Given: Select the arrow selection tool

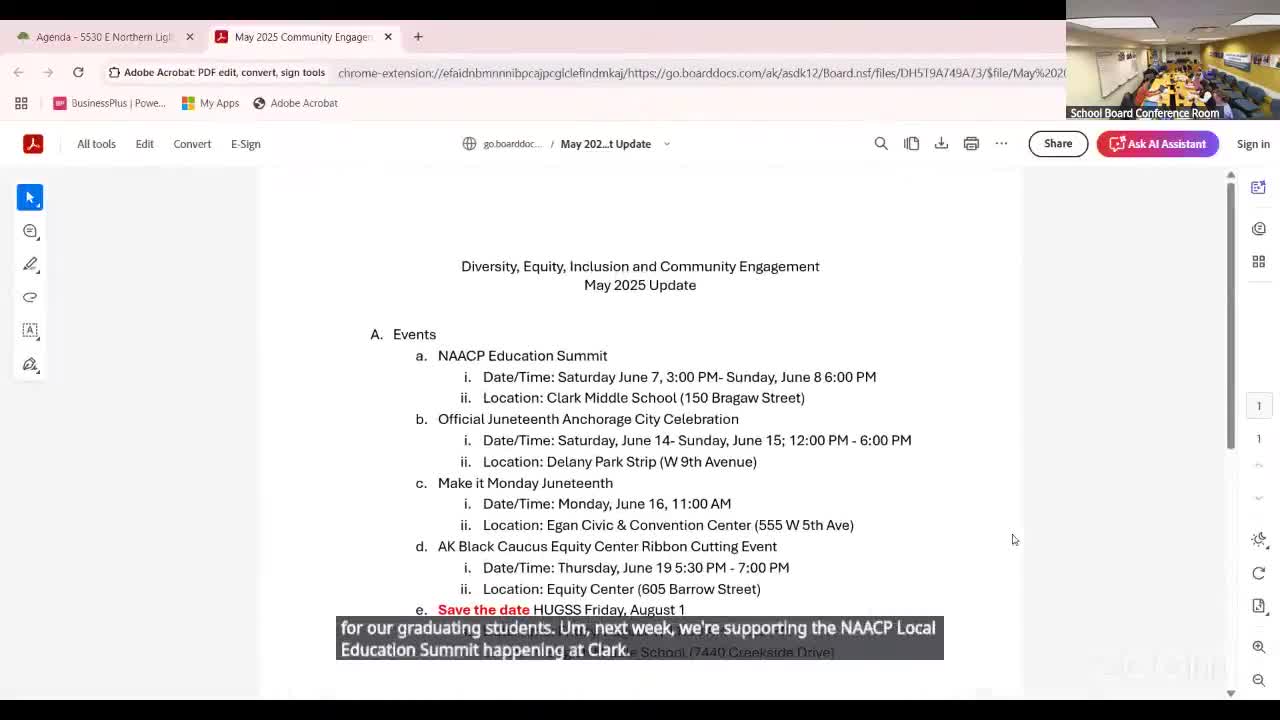Looking at the screenshot, I should (30, 198).
